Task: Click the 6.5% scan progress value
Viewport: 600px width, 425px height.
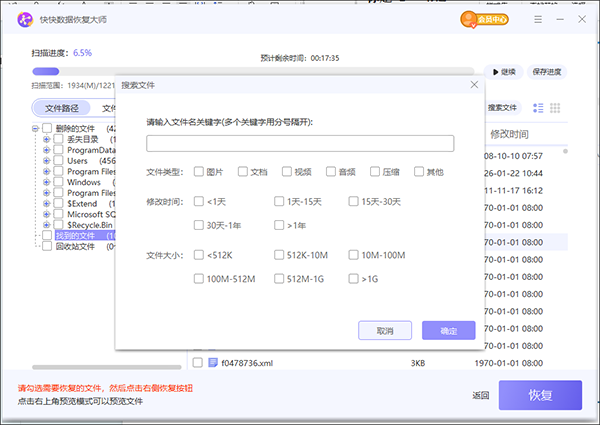Action: (83, 53)
